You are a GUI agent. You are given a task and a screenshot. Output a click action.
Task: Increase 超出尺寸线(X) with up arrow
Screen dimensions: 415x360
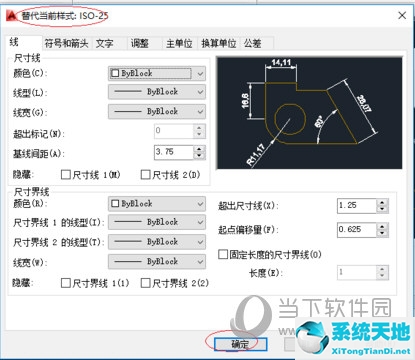tap(382, 202)
